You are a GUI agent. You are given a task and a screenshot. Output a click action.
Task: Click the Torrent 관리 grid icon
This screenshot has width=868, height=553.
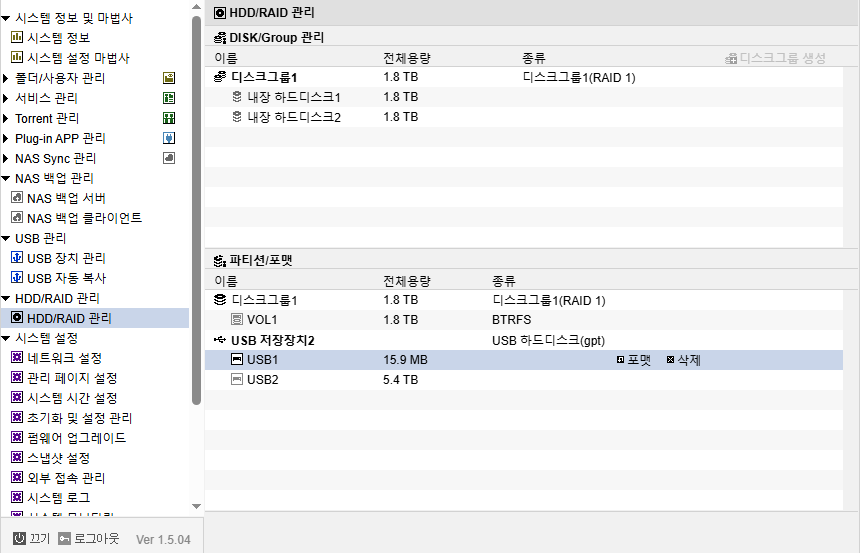(169, 118)
